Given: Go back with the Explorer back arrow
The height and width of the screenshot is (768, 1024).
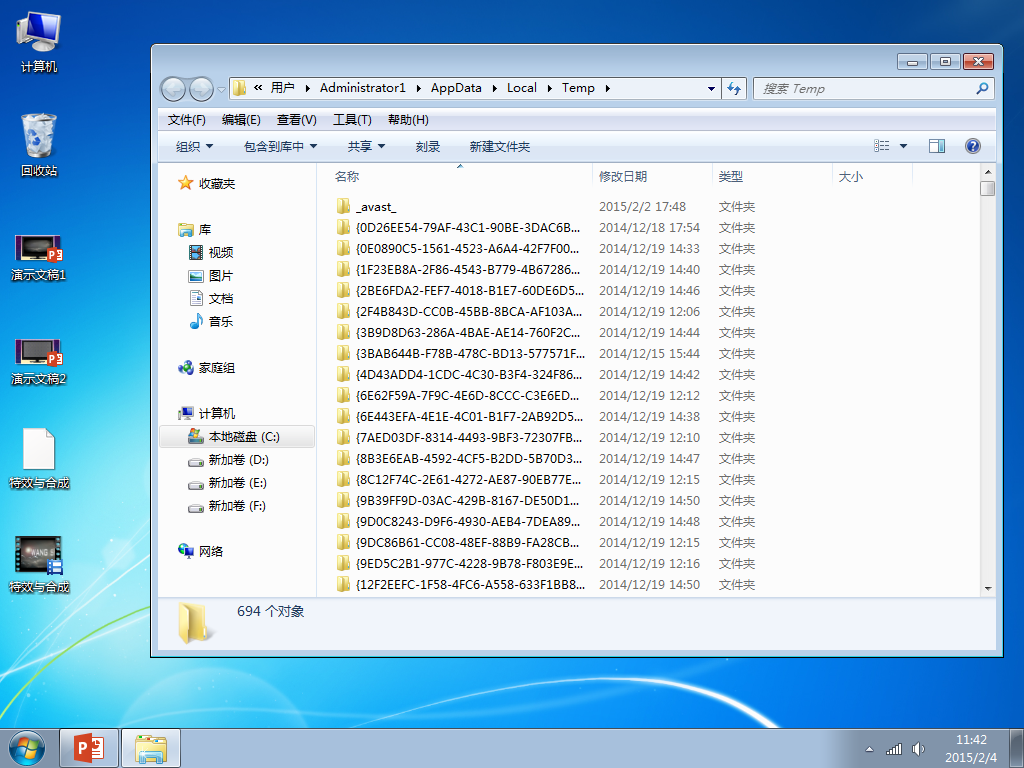Looking at the screenshot, I should pos(173,89).
